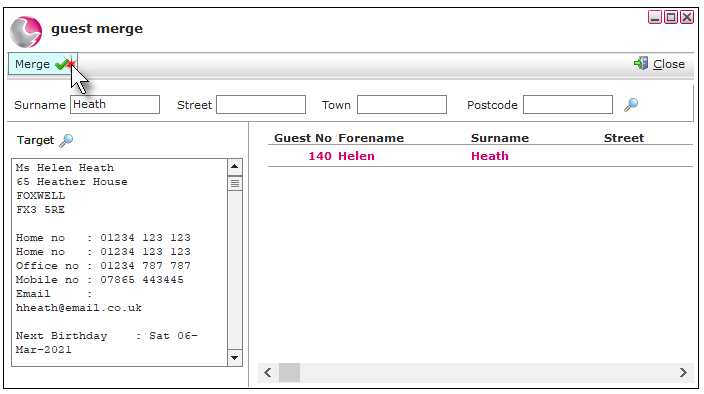Screen dimensions: 704x394
Task: Click the guest merge application logo
Action: 26,32
